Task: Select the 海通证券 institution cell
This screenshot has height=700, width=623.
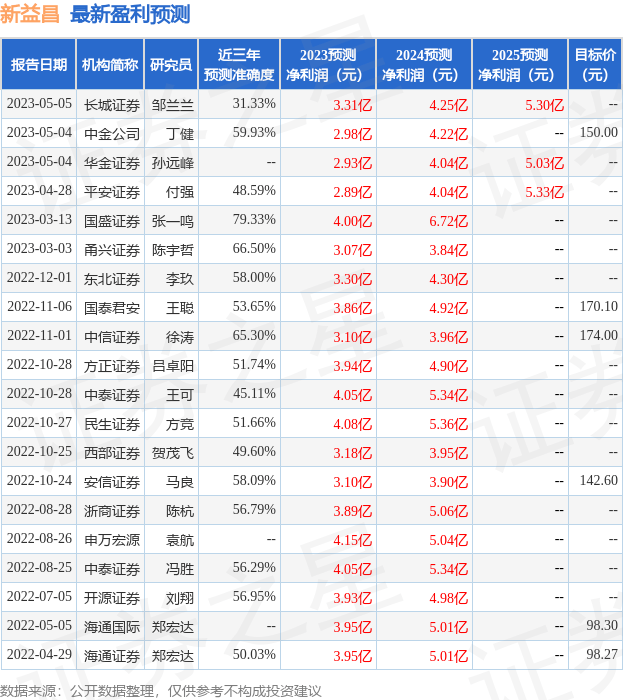Action: [x=112, y=656]
